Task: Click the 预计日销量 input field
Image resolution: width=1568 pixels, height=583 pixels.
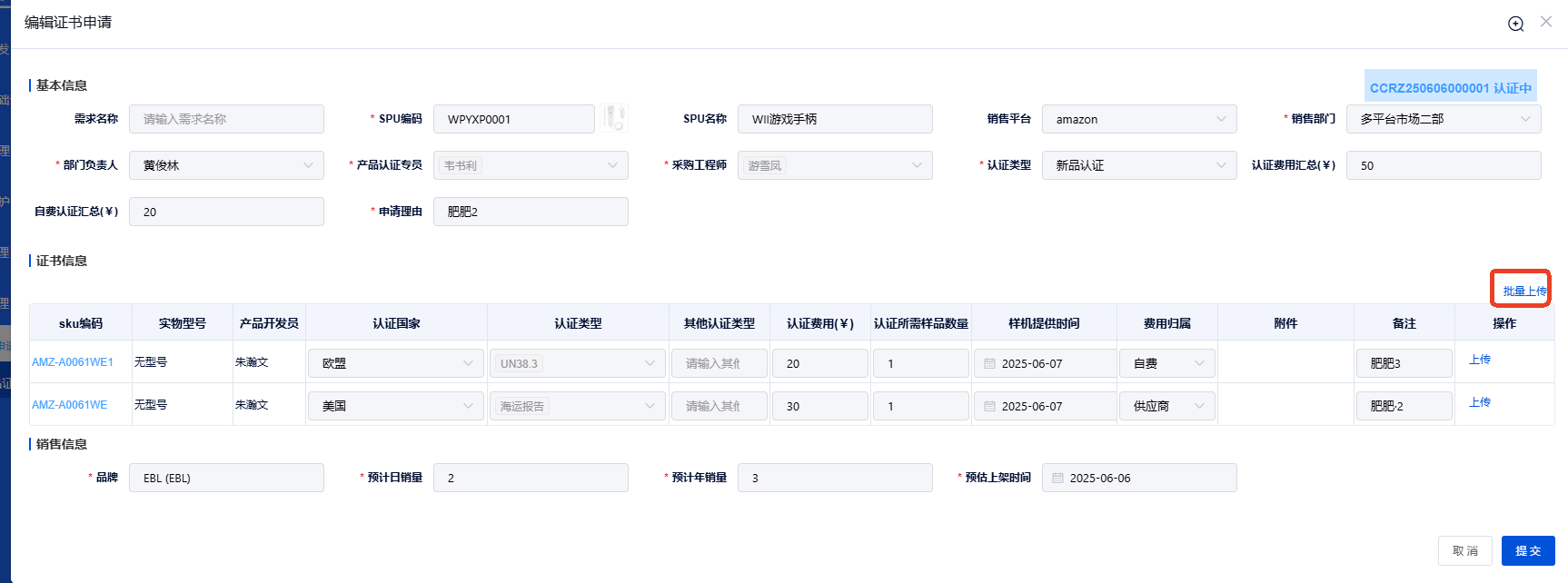Action: coord(531,478)
